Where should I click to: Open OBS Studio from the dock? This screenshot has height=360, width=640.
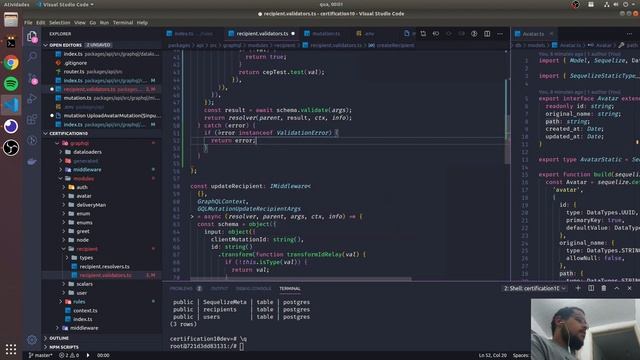(11, 147)
